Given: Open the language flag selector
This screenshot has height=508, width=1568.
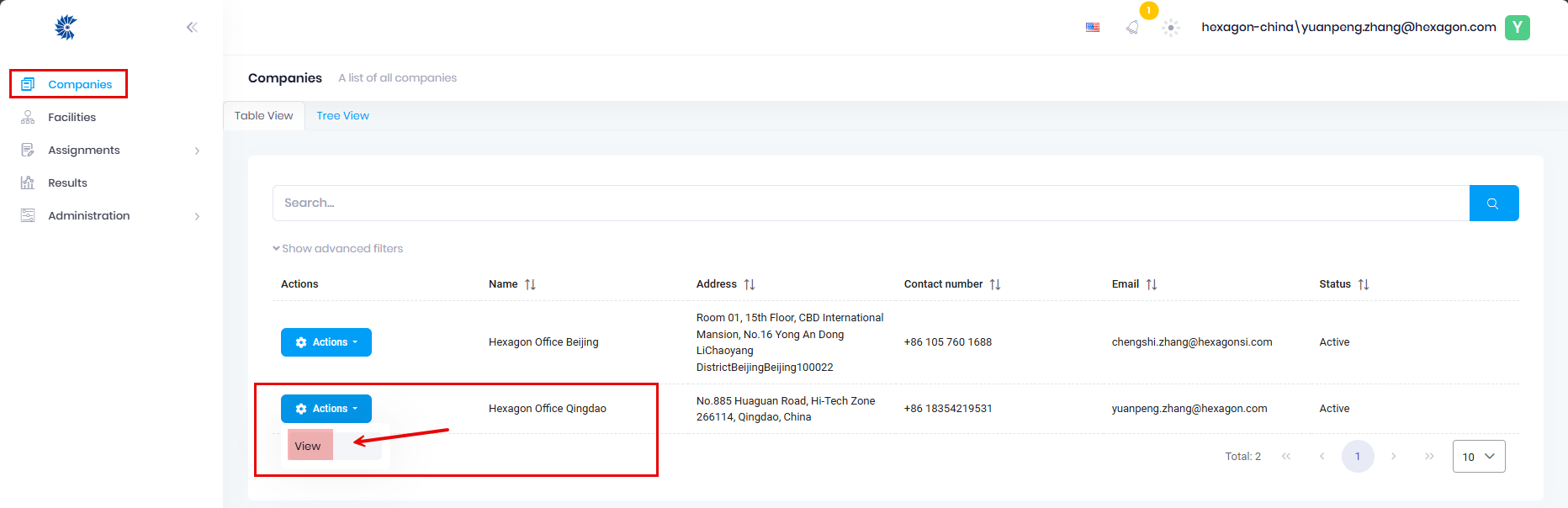Looking at the screenshot, I should coord(1093,28).
